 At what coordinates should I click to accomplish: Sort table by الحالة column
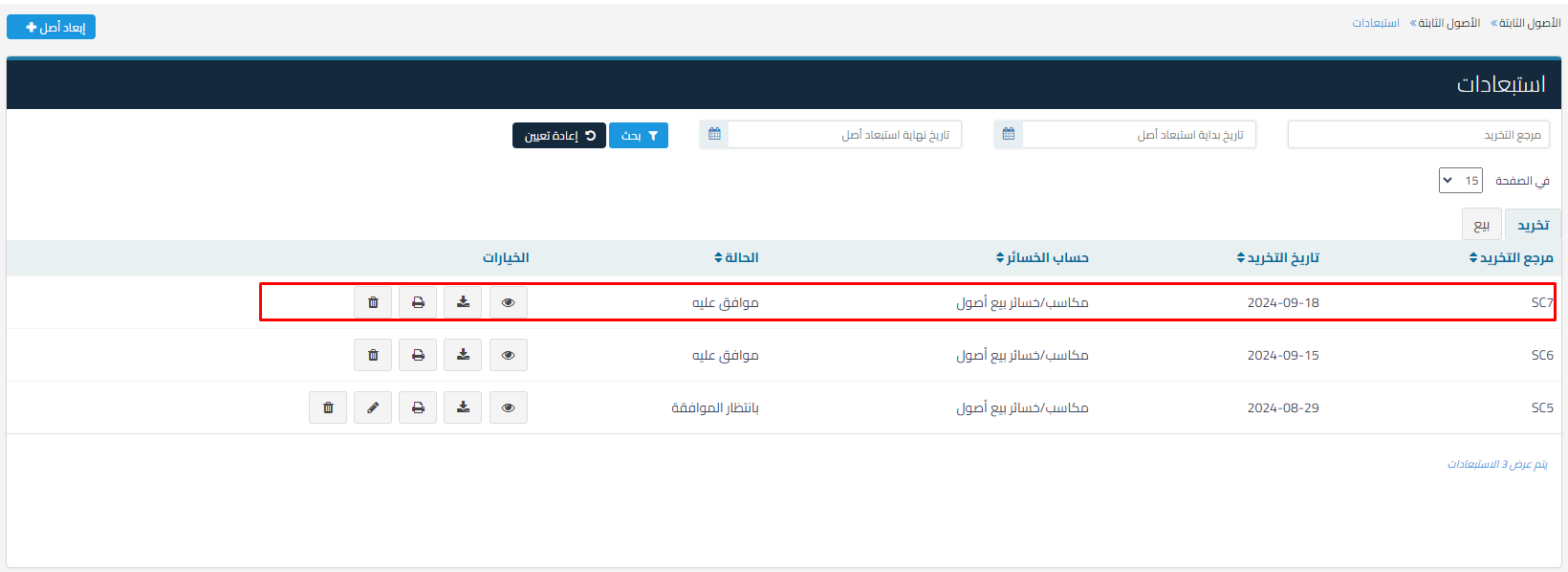pos(736,258)
